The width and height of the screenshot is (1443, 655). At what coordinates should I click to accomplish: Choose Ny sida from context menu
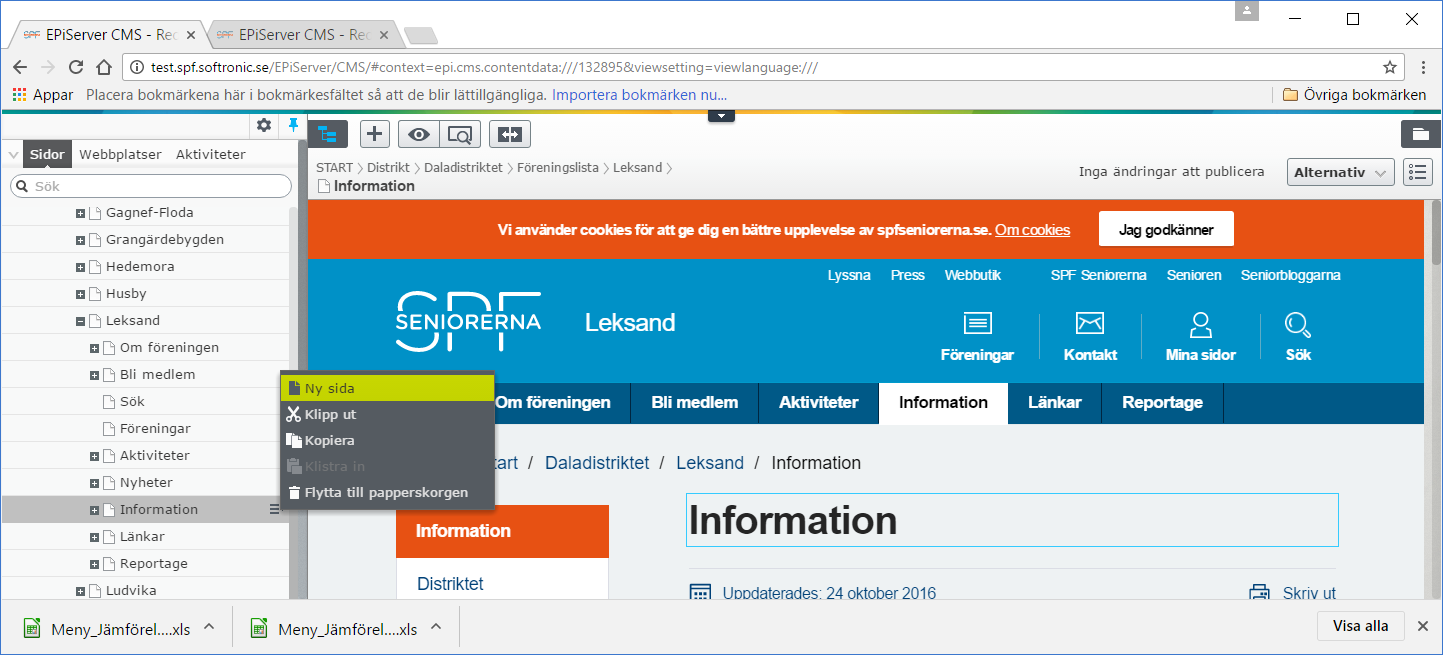pyautogui.click(x=388, y=388)
